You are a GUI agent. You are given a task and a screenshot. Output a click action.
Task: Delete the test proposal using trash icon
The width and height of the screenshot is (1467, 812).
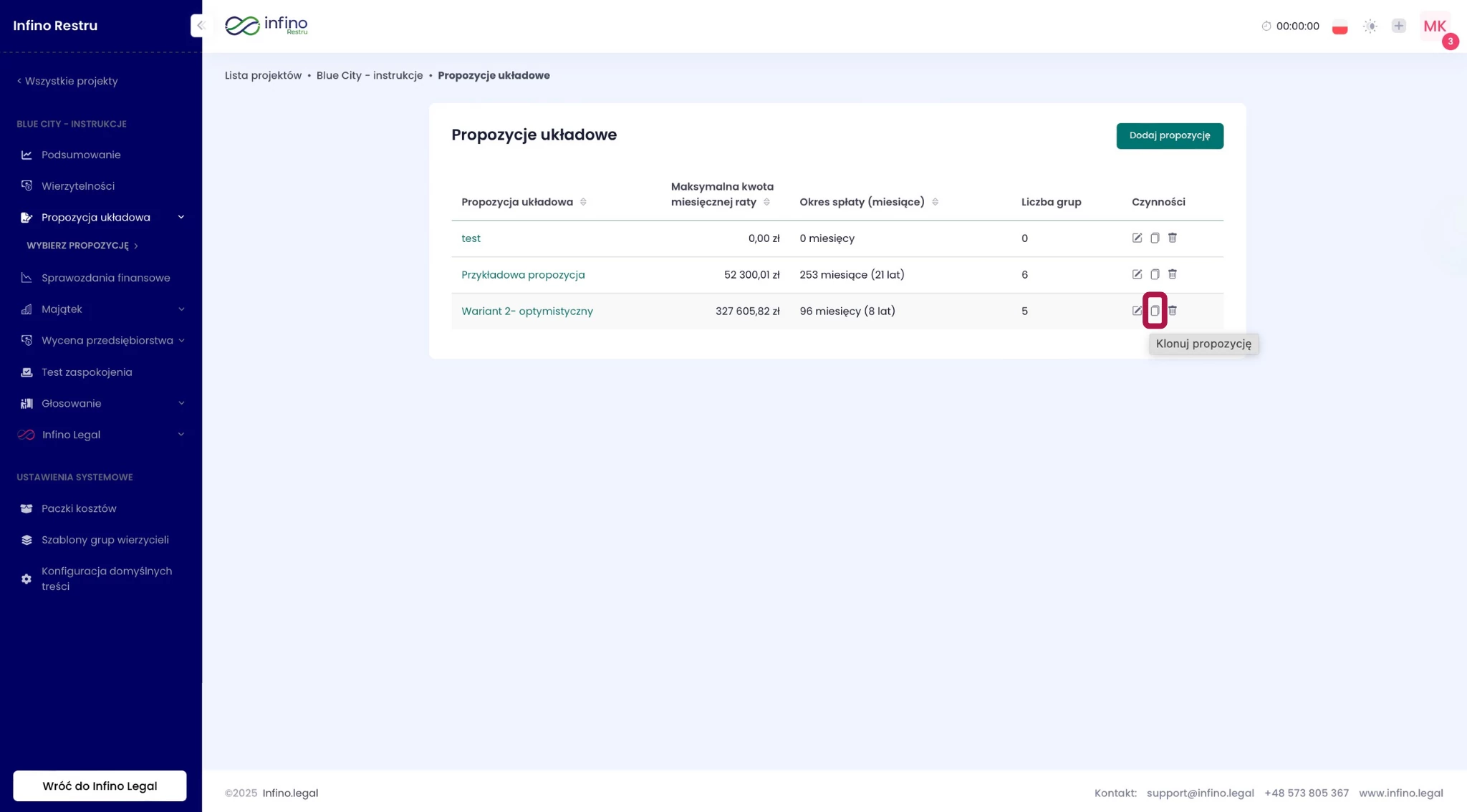tap(1173, 238)
